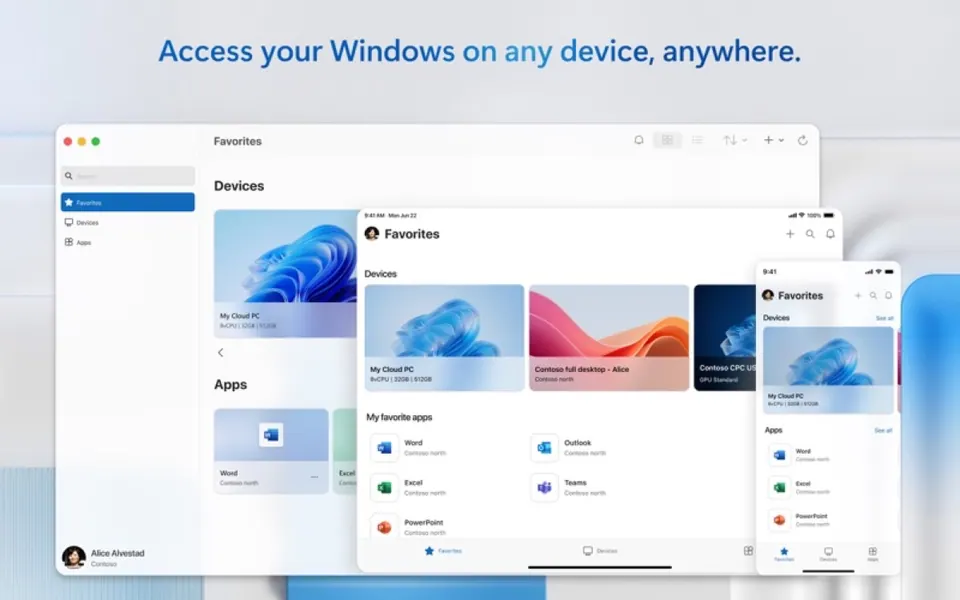Launch PowerPoint from the phone Apps list
The height and width of the screenshot is (600, 960).
[x=799, y=520]
